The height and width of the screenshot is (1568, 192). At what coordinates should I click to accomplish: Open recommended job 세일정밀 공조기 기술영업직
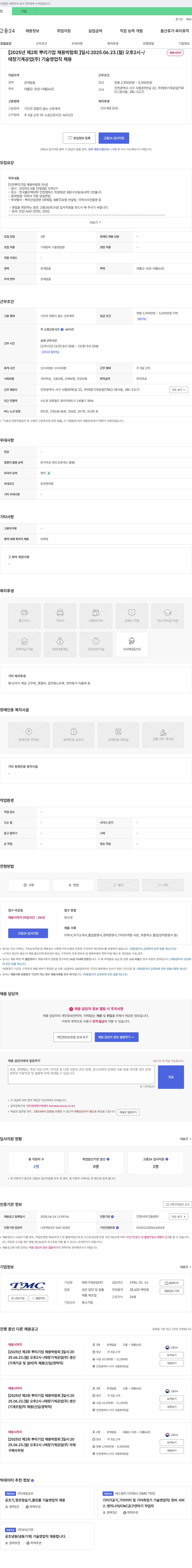point(35,1500)
